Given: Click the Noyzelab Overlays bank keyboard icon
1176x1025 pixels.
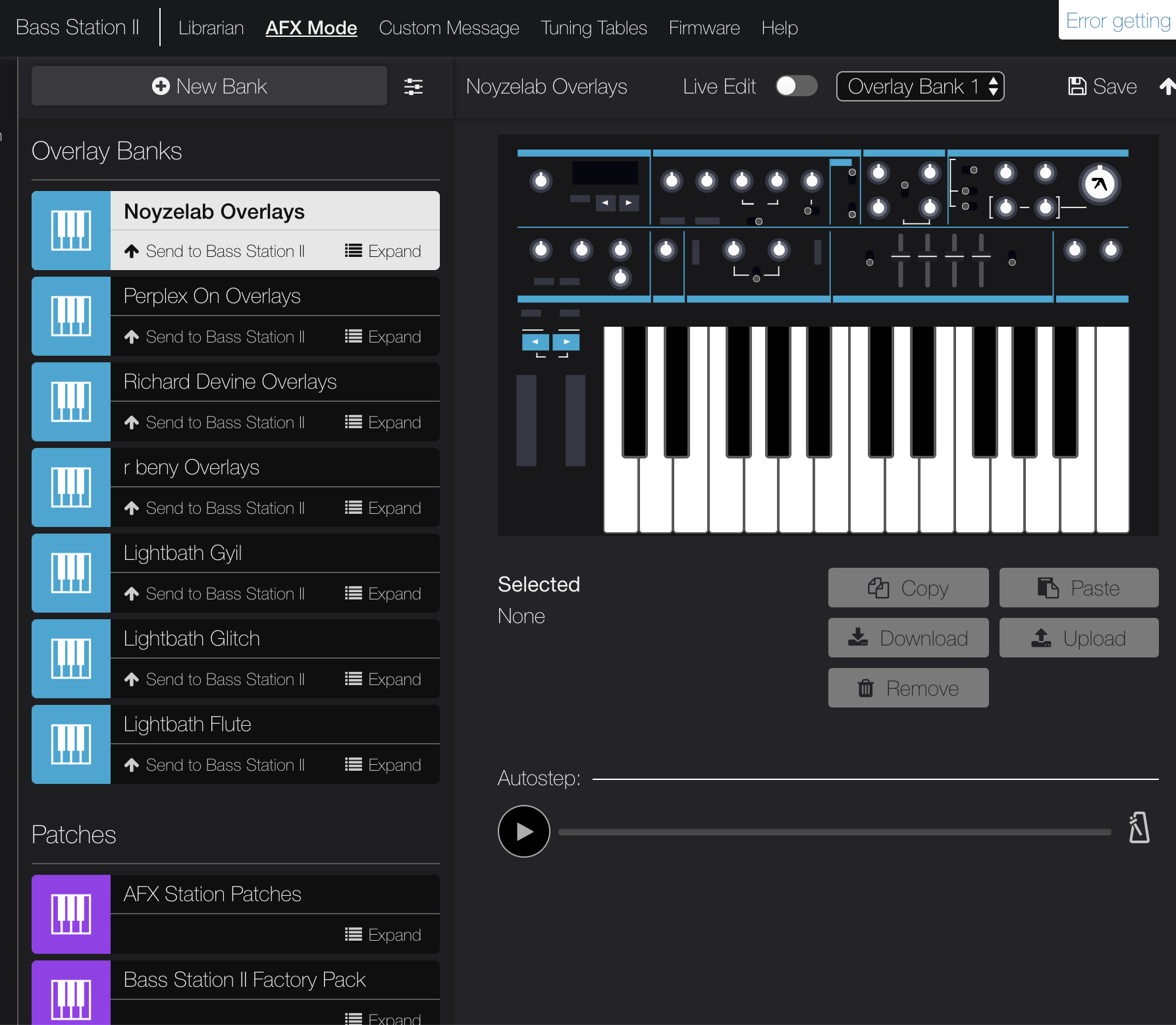Looking at the screenshot, I should pyautogui.click(x=71, y=231).
